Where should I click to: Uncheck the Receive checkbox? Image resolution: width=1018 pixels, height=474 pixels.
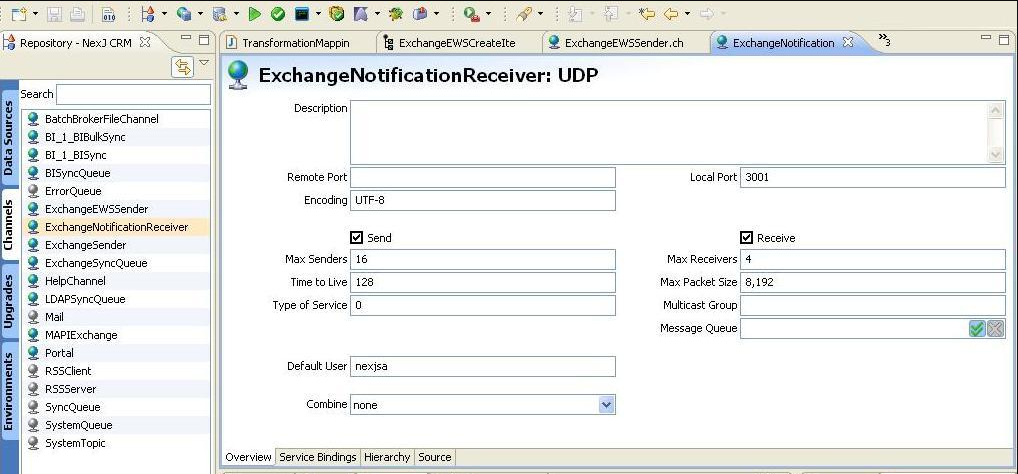pos(746,238)
